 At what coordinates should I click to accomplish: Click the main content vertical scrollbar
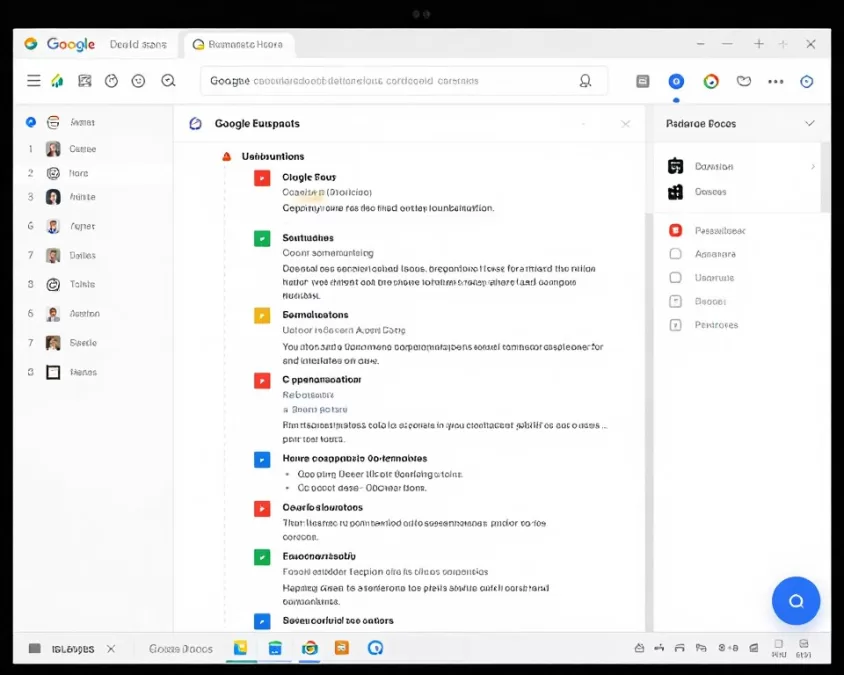click(x=649, y=423)
